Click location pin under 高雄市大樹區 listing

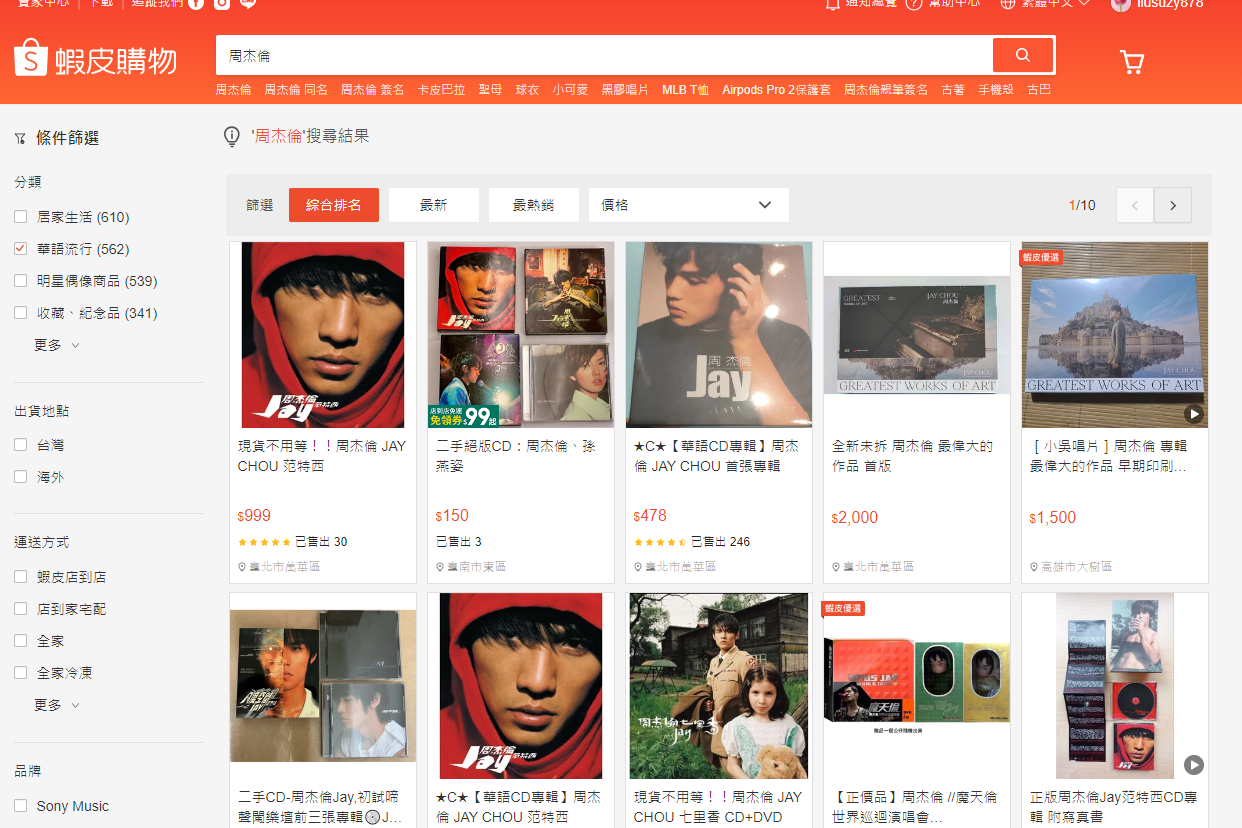tap(1034, 567)
